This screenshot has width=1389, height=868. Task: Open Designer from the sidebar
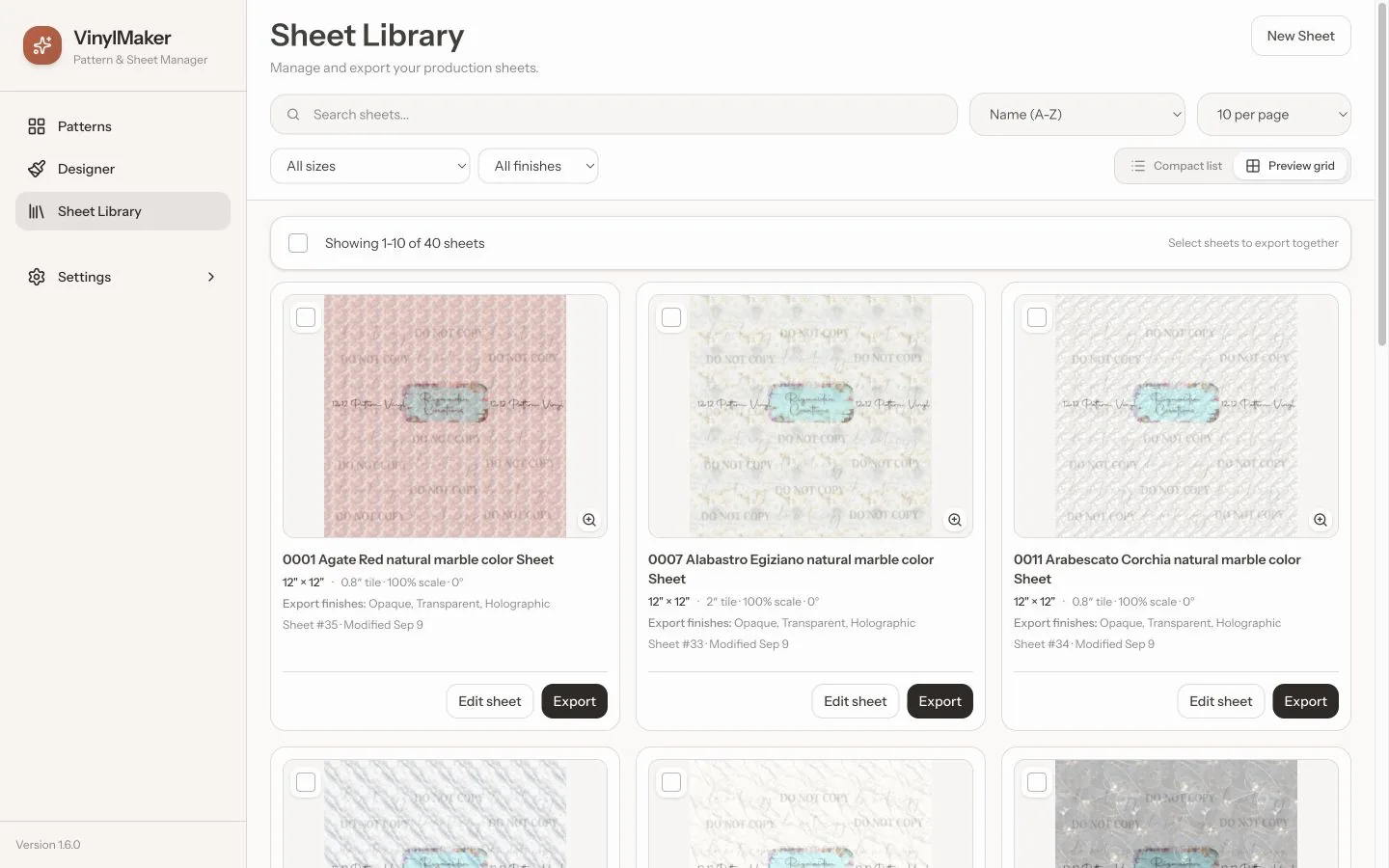(x=123, y=169)
